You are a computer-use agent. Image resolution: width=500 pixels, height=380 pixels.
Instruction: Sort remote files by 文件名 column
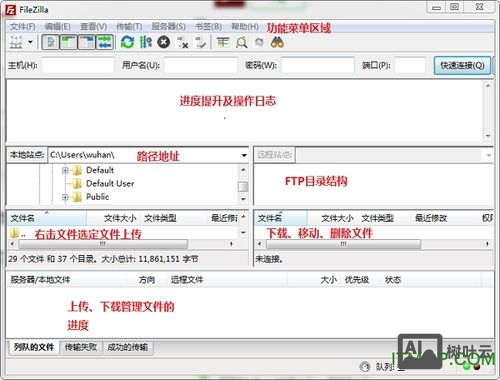click(282, 218)
